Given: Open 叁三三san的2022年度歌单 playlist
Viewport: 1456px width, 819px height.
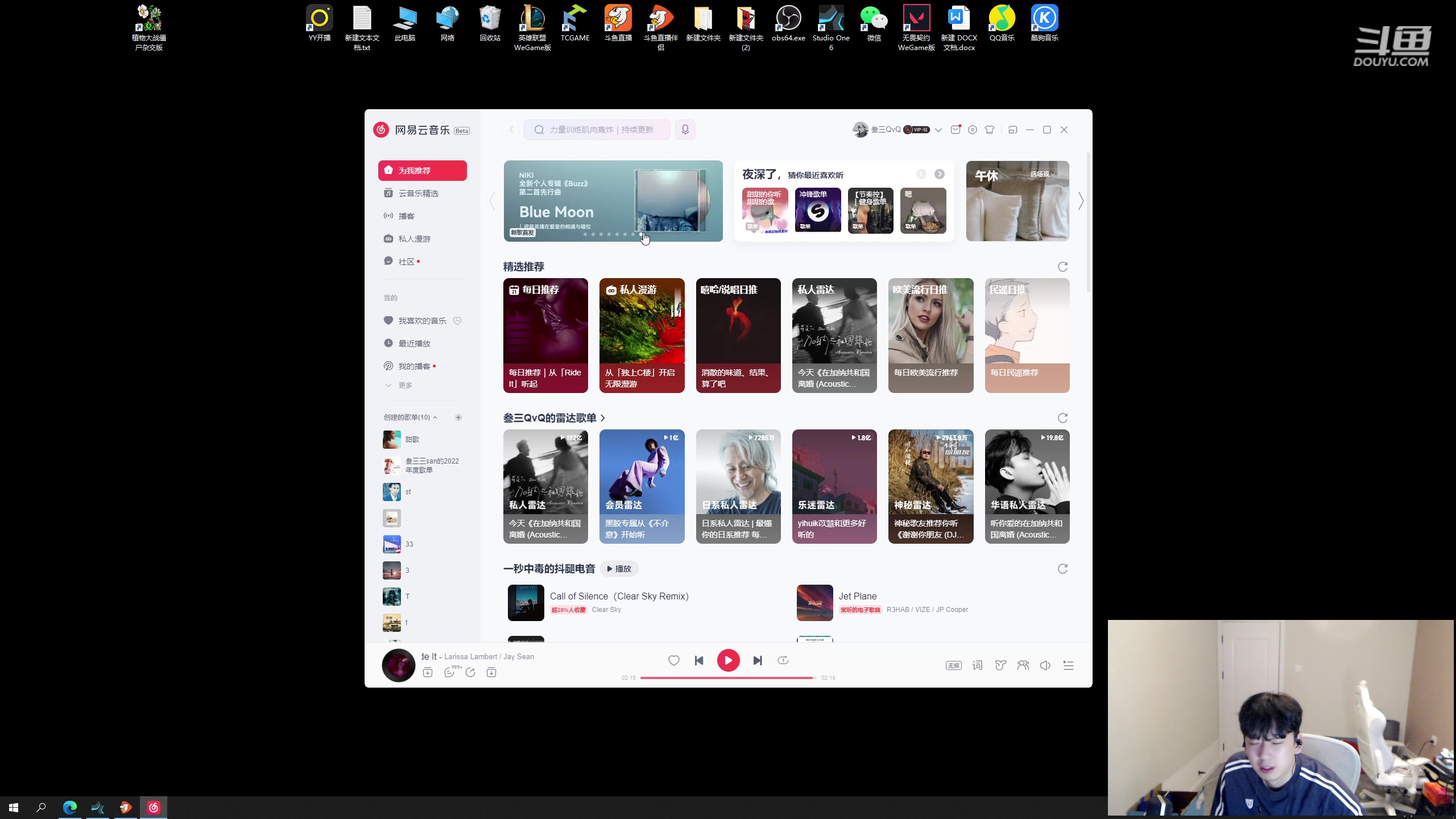Looking at the screenshot, I should coord(423,466).
